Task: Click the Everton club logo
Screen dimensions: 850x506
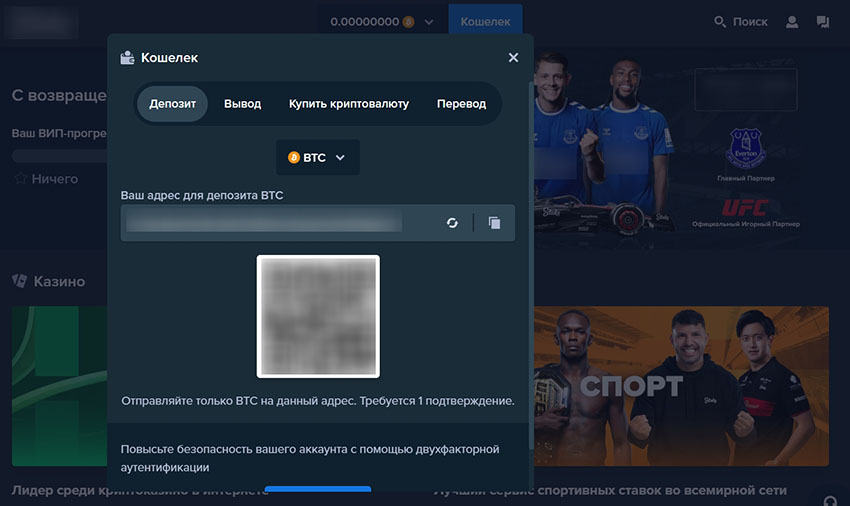Action: pyautogui.click(x=745, y=149)
